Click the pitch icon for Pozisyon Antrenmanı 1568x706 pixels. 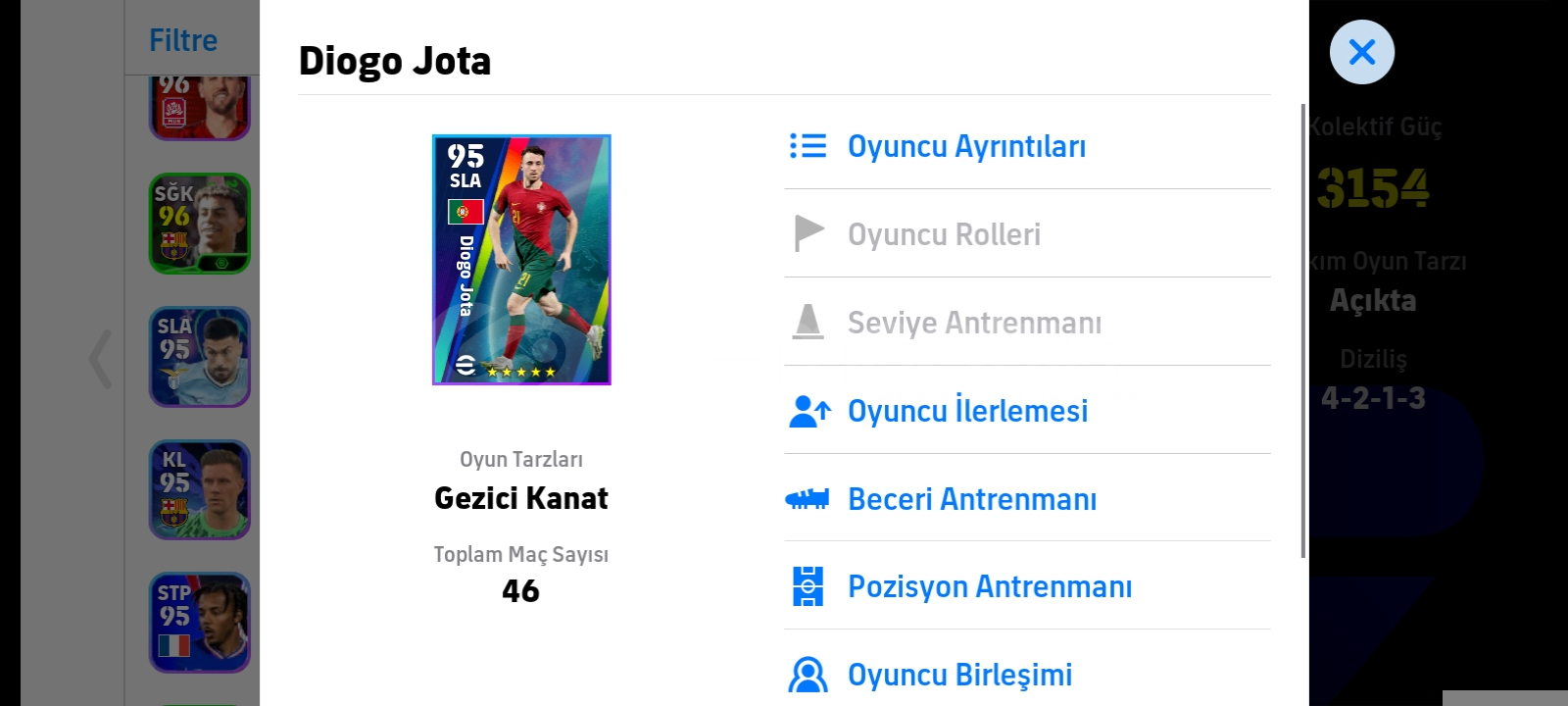tap(808, 586)
